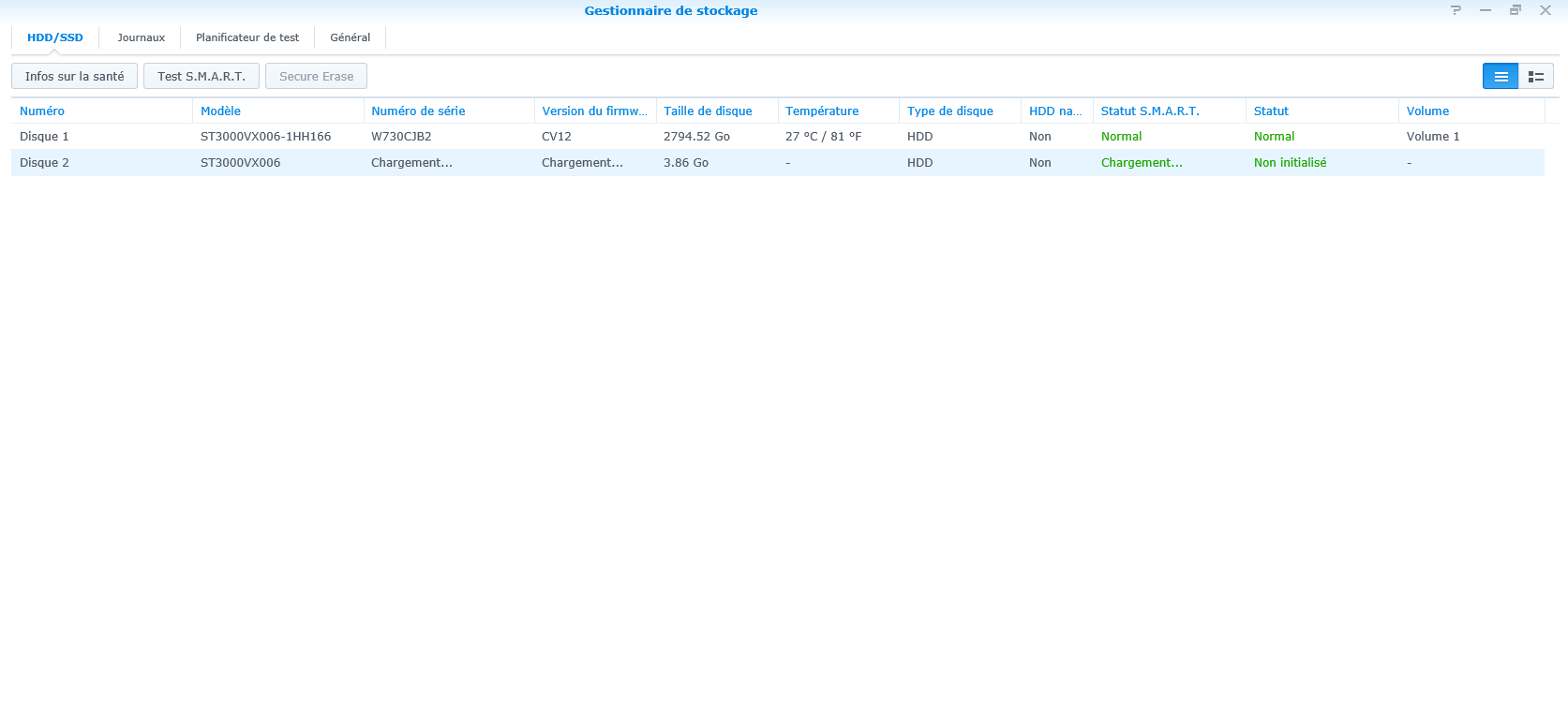Sort by Modèle column header

coord(220,111)
